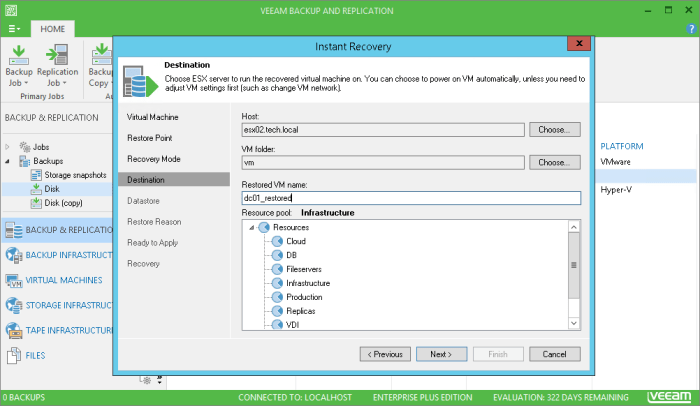Select the Disk (copy) node
The image size is (700, 406).
[x=56, y=203]
